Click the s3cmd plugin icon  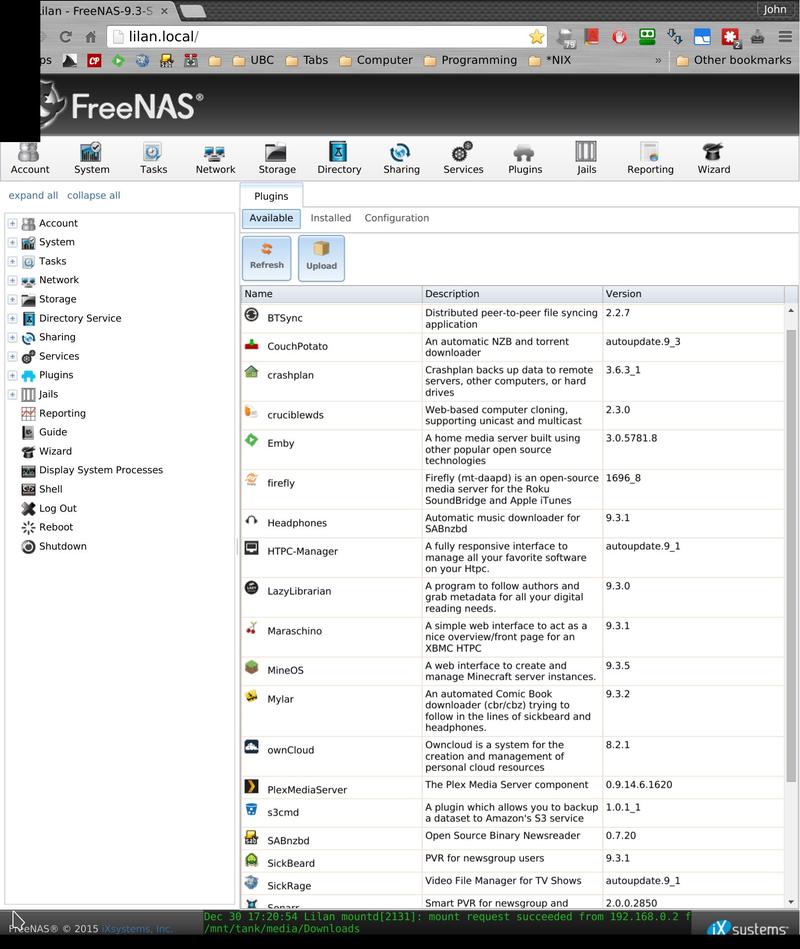251,809
